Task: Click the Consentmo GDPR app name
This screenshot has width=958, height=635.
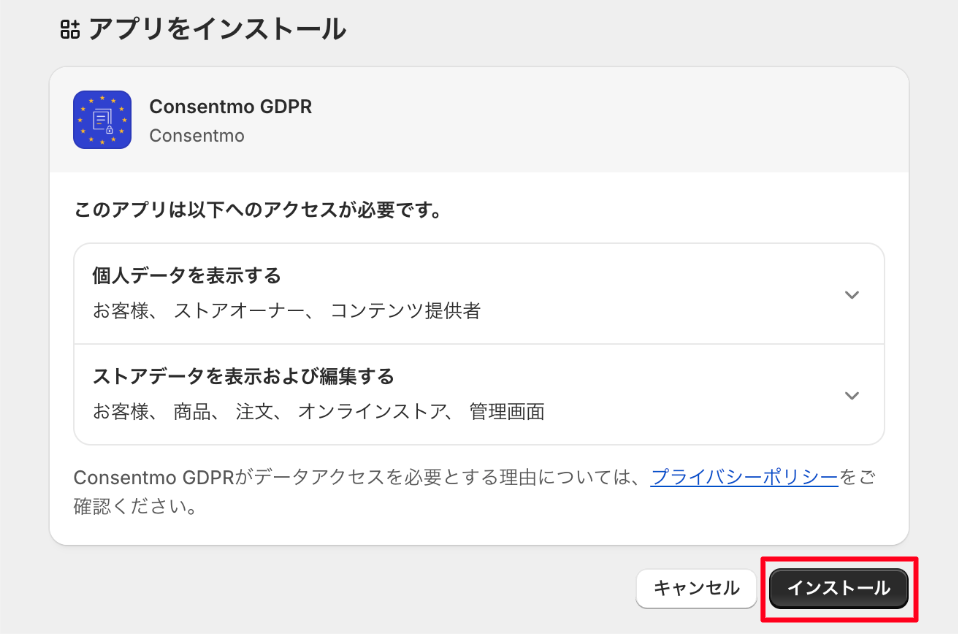Action: pyautogui.click(x=230, y=106)
